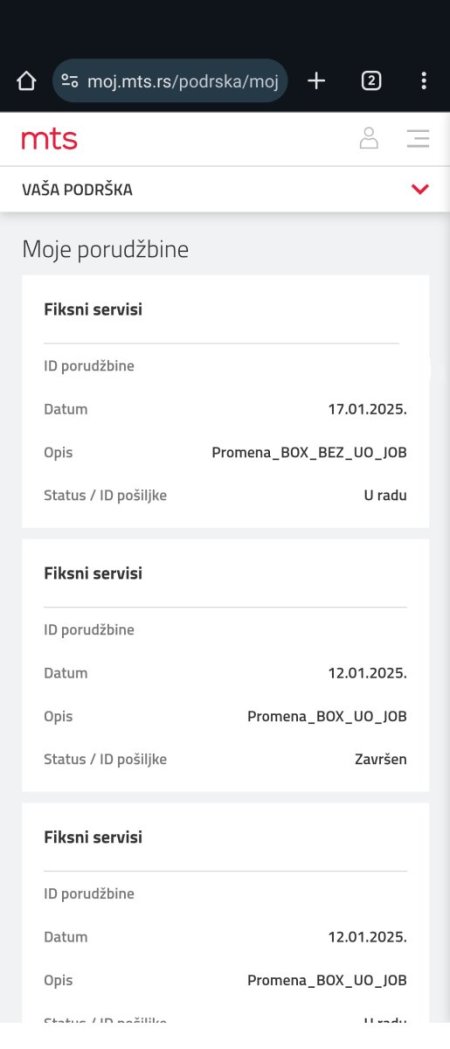Click ID porudžbine label in second order
The image size is (450, 1049).
tap(89, 630)
